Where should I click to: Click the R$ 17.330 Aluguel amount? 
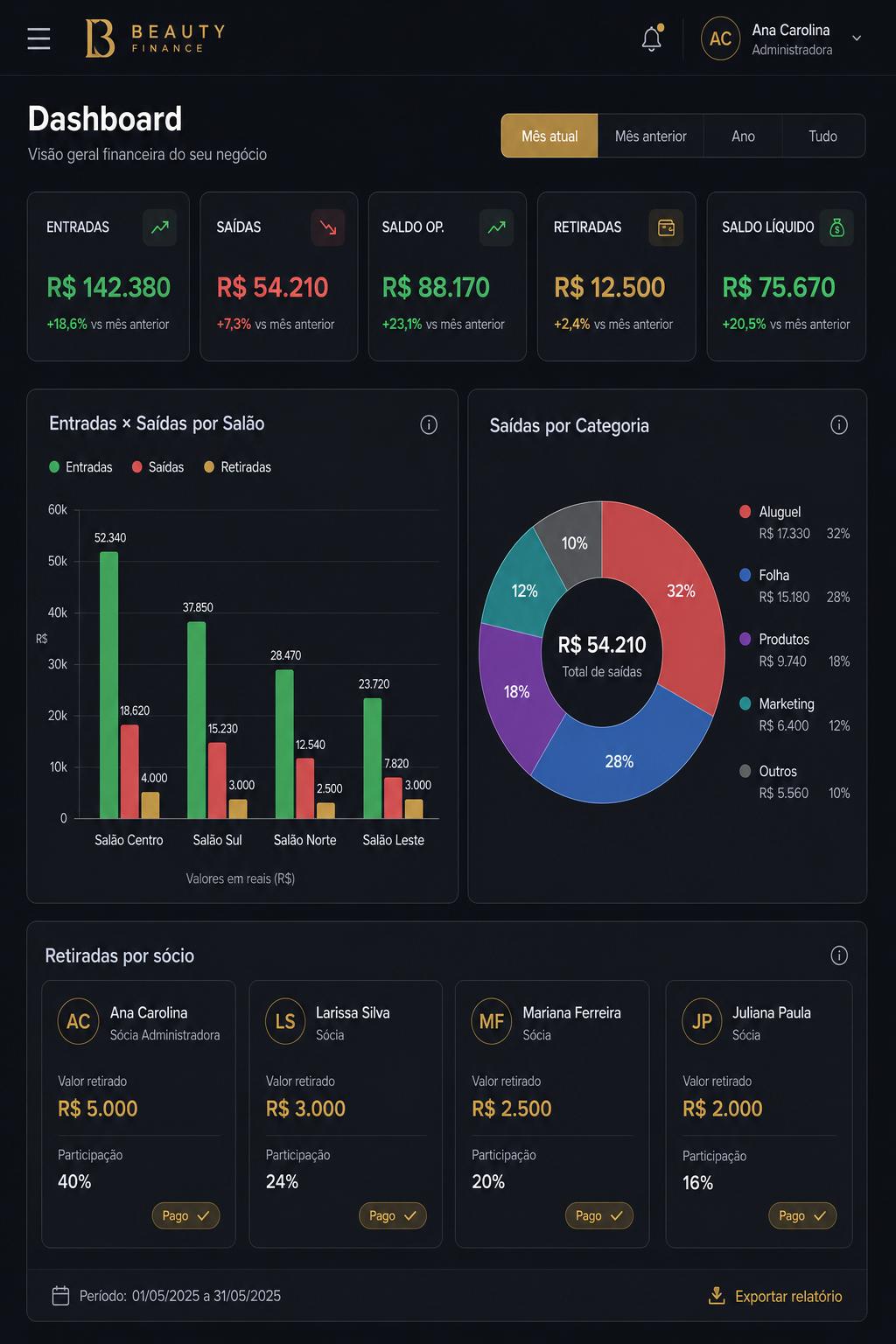(x=784, y=534)
